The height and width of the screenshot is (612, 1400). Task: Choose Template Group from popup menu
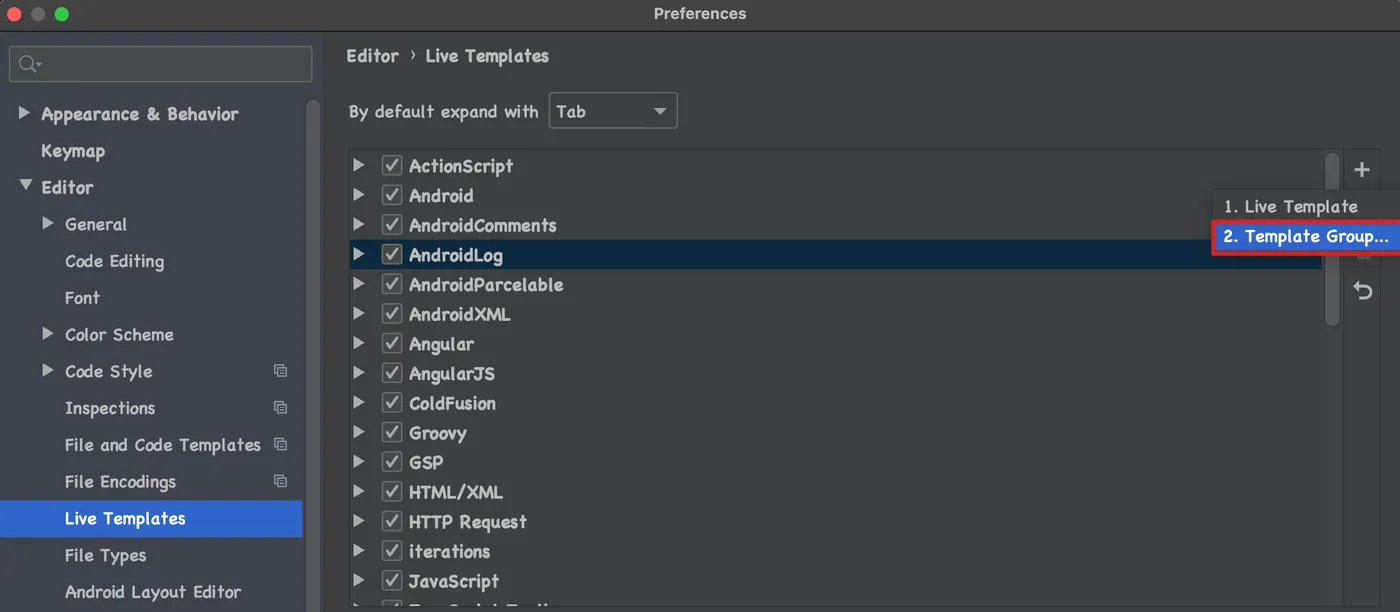coord(1305,237)
